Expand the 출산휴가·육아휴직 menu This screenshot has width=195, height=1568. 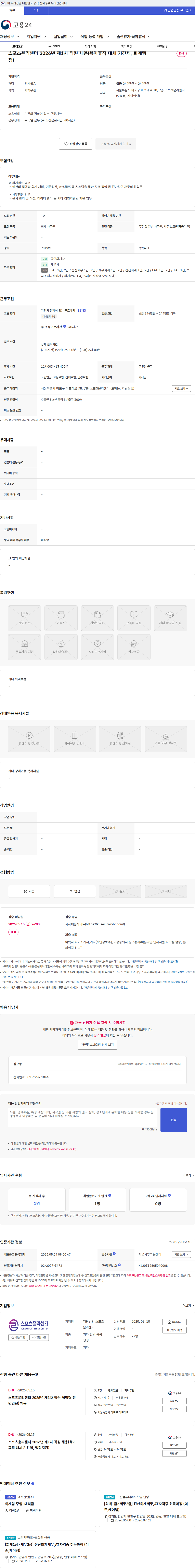(134, 37)
